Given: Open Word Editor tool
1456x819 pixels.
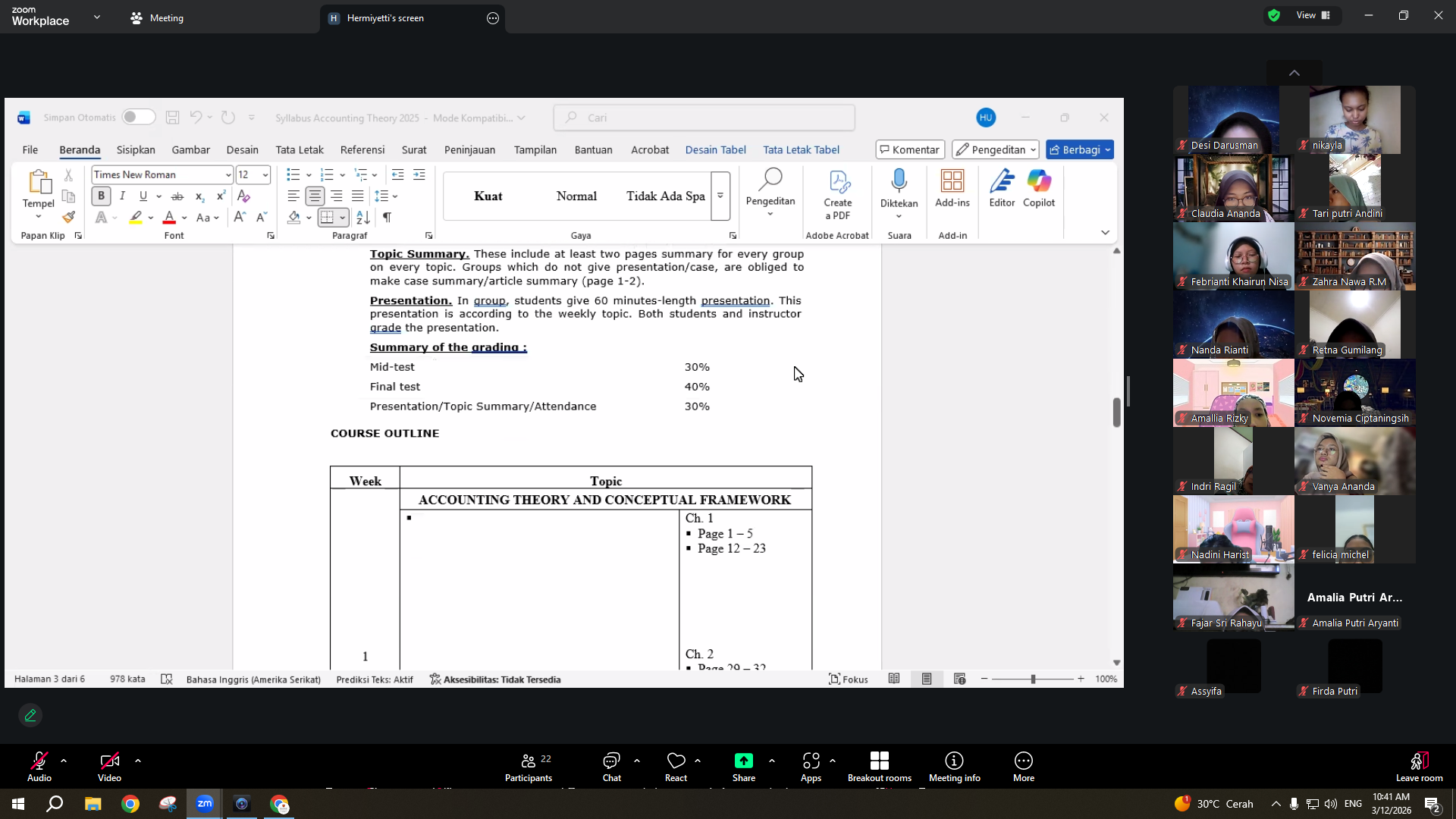Looking at the screenshot, I should [x=1002, y=188].
